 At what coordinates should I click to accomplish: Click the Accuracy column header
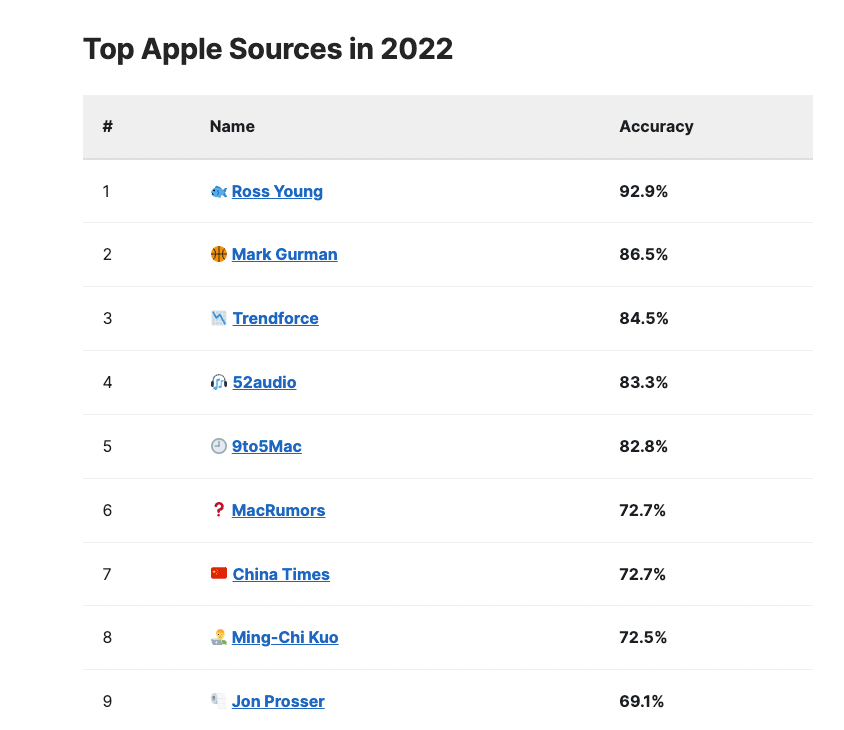(x=656, y=127)
